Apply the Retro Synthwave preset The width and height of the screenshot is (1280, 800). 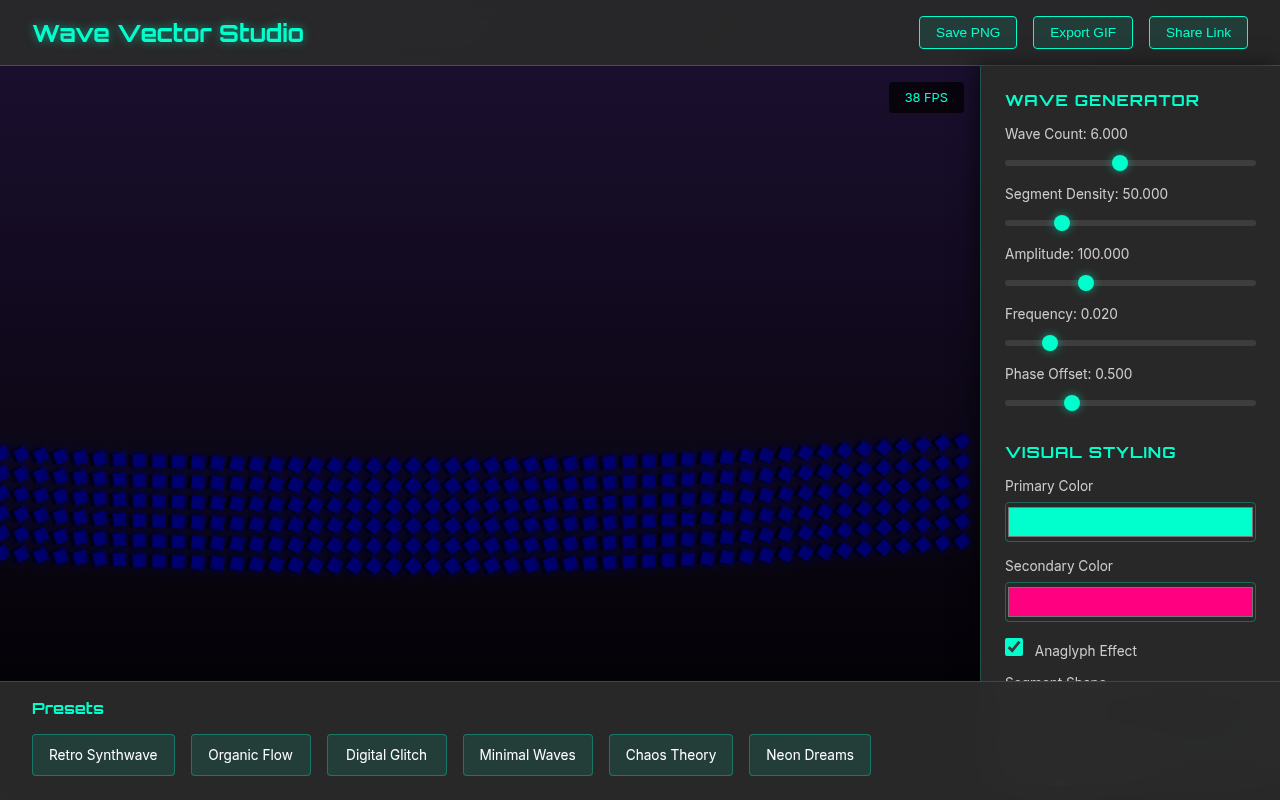click(103, 754)
